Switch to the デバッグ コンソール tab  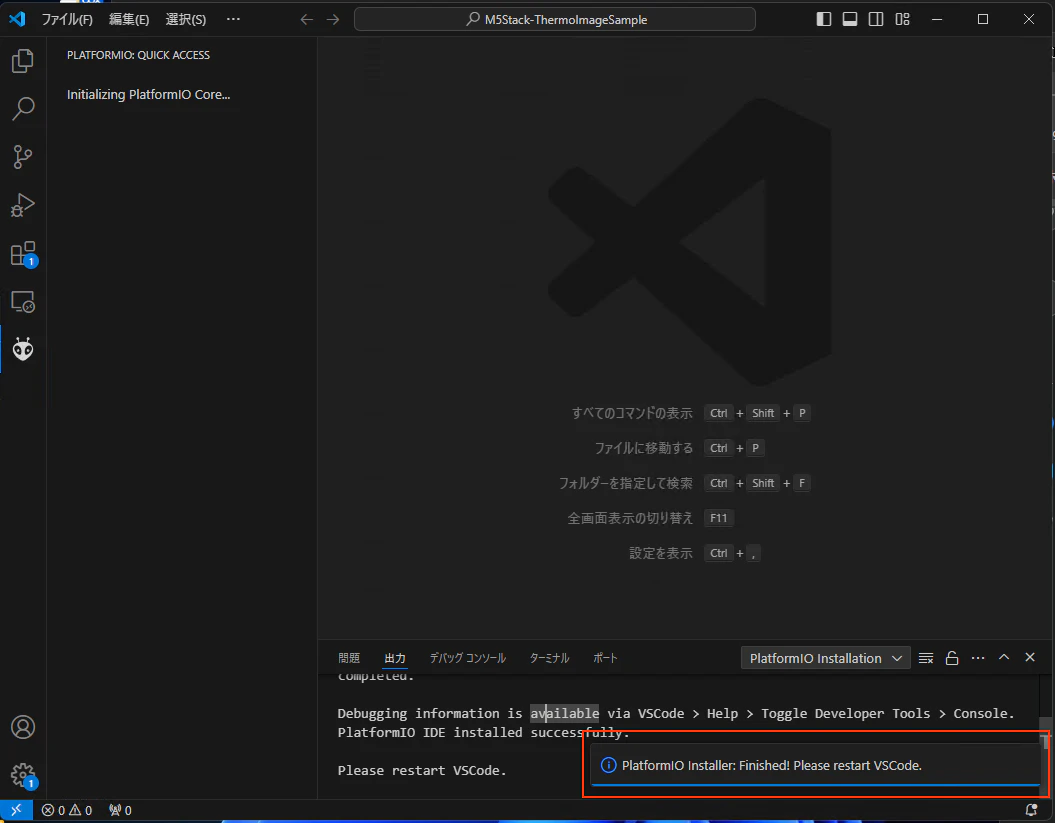click(x=468, y=658)
